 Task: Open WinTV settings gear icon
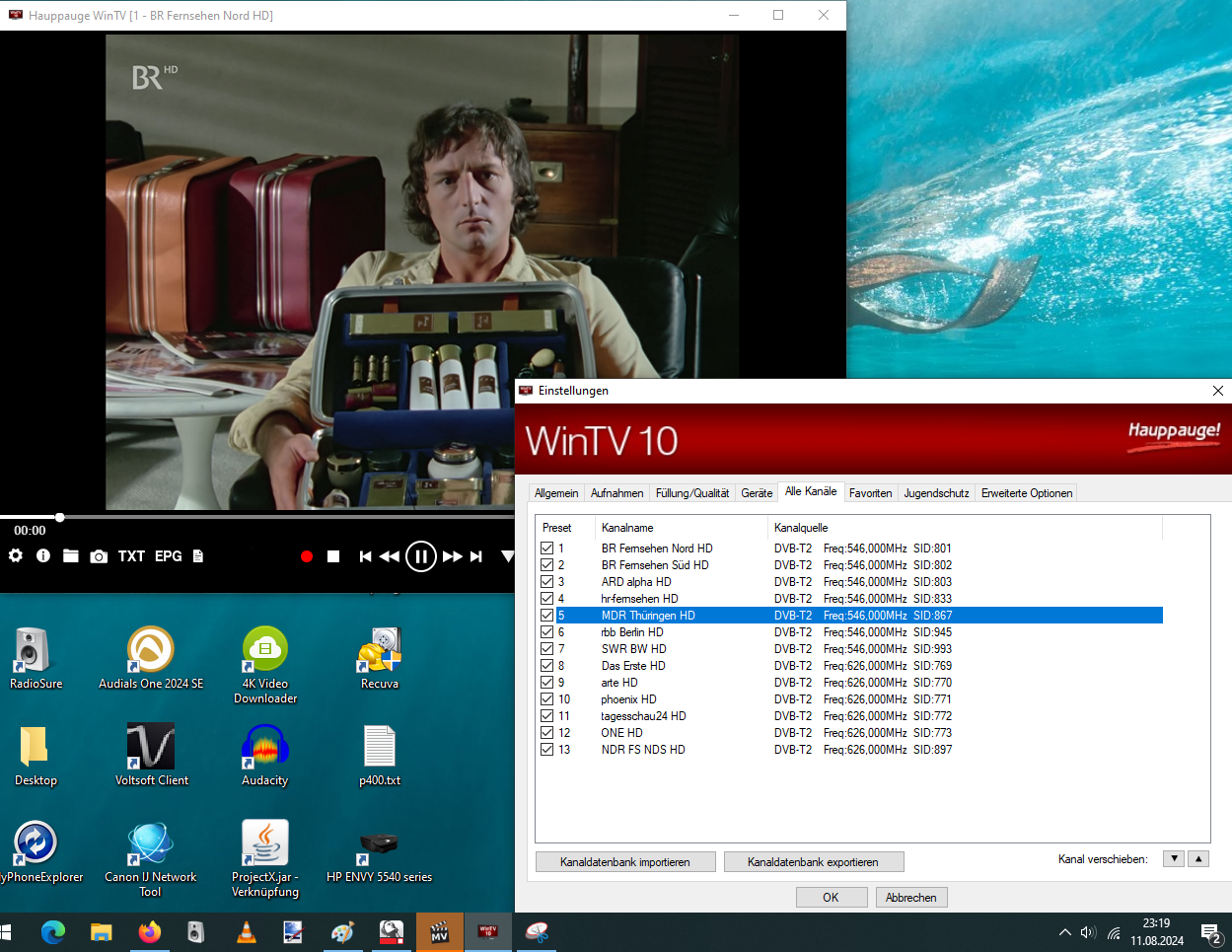(16, 555)
